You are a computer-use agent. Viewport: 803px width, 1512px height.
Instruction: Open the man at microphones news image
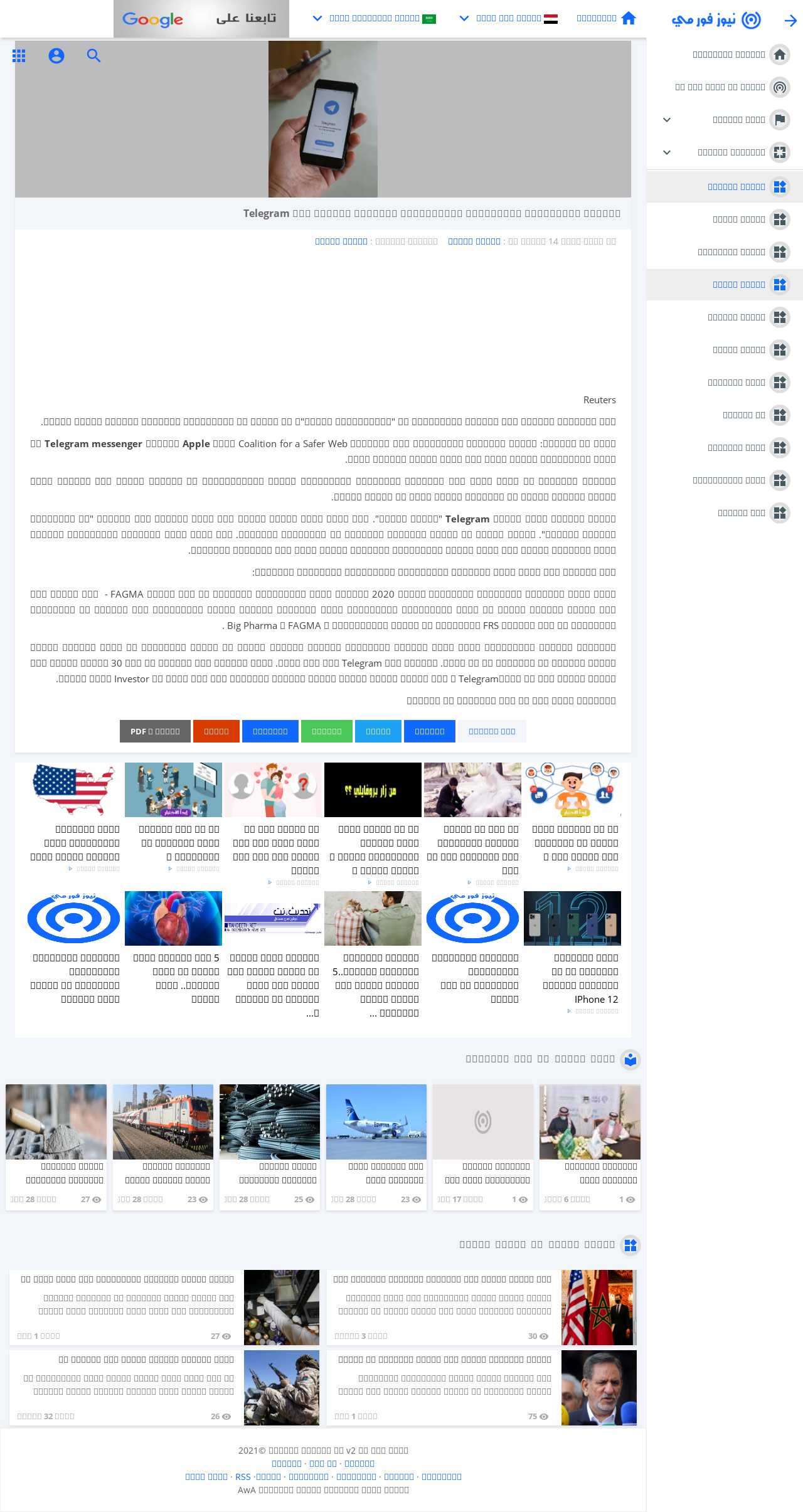(599, 1388)
